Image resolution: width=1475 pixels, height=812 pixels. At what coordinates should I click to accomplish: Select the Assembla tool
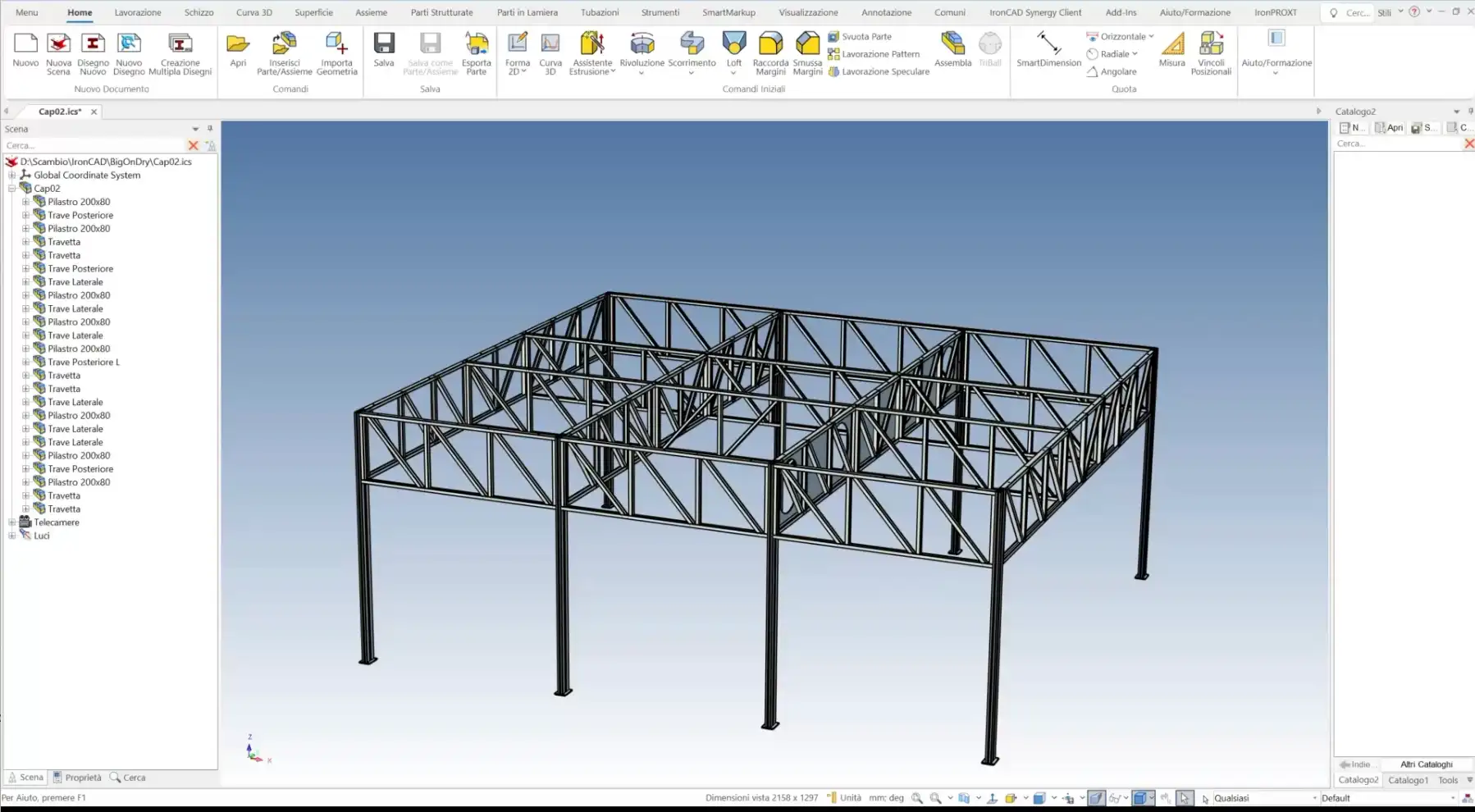coord(952,49)
